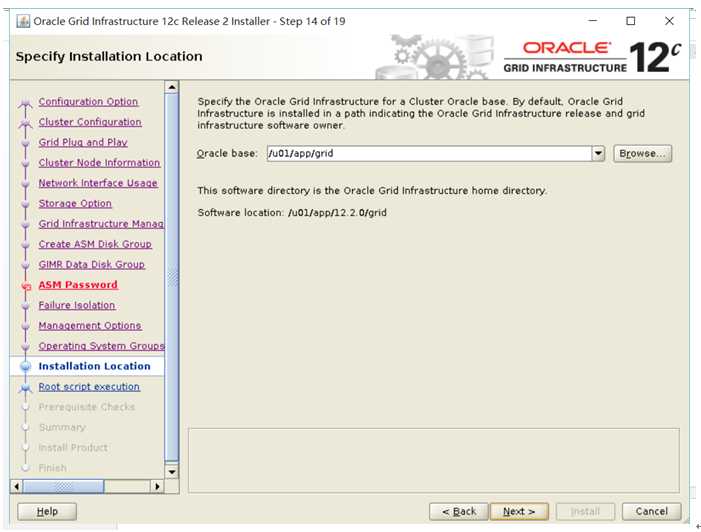Go to Management Options step

click(x=90, y=325)
